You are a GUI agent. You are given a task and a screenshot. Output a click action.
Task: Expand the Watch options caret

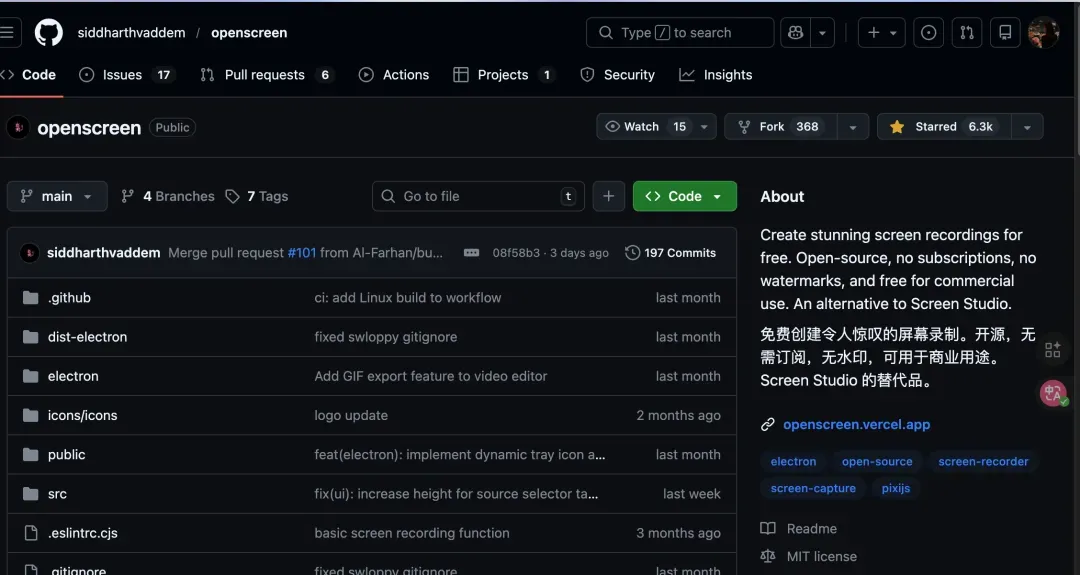coord(704,127)
